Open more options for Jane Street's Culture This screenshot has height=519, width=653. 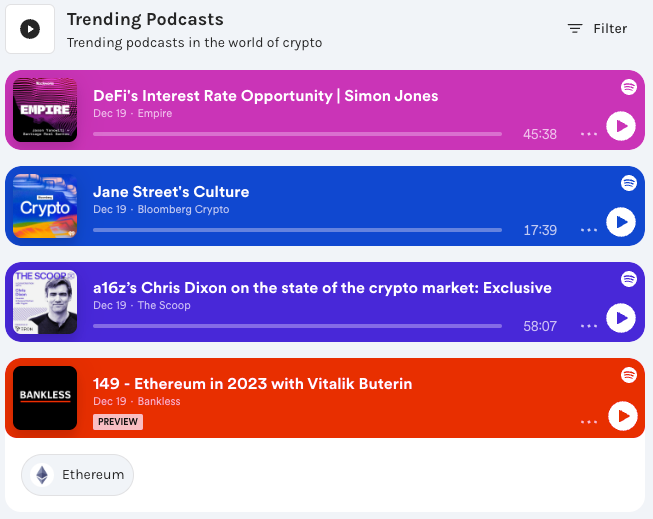pos(589,230)
